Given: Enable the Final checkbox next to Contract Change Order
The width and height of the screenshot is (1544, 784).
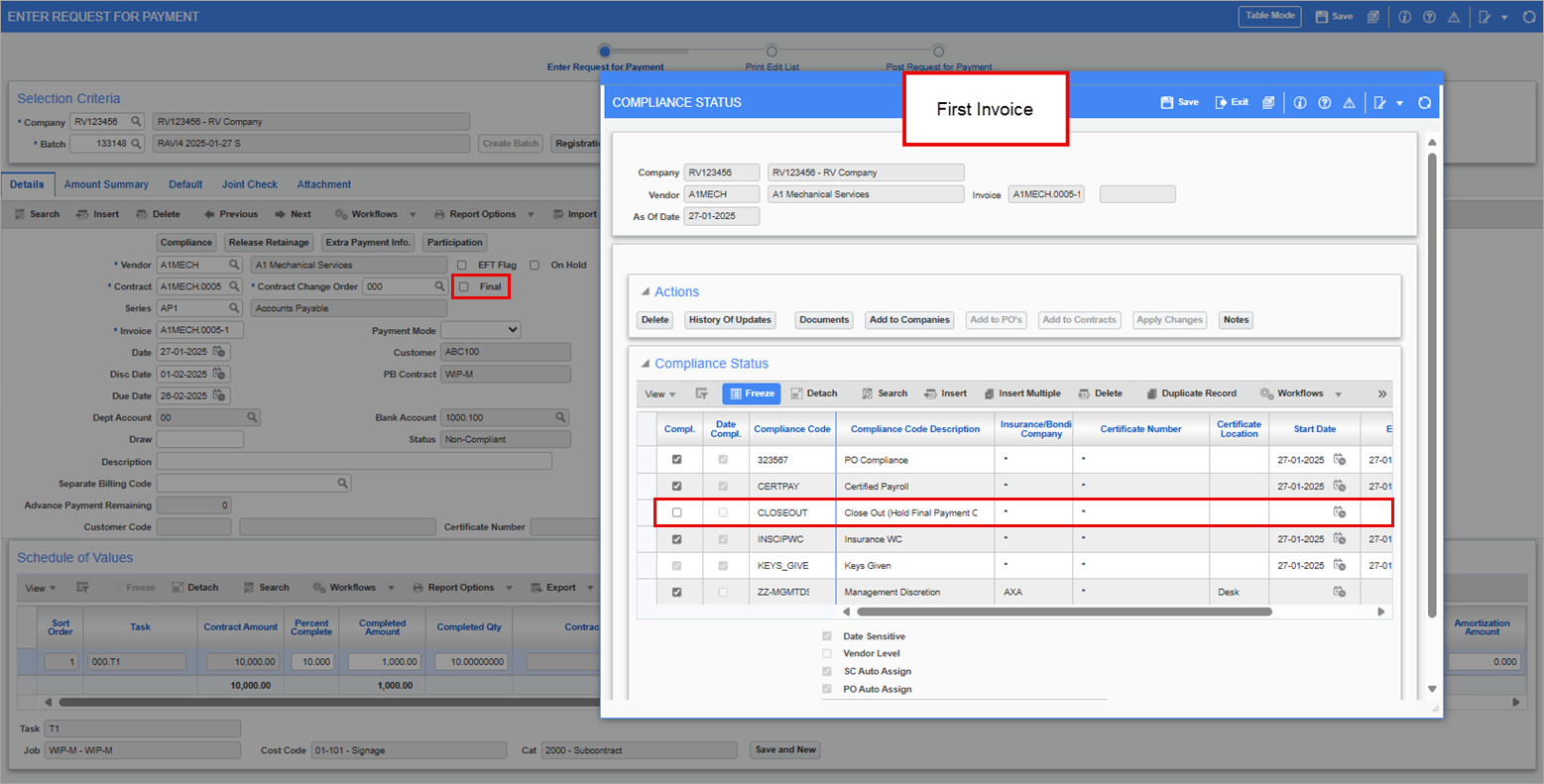Looking at the screenshot, I should 462,286.
